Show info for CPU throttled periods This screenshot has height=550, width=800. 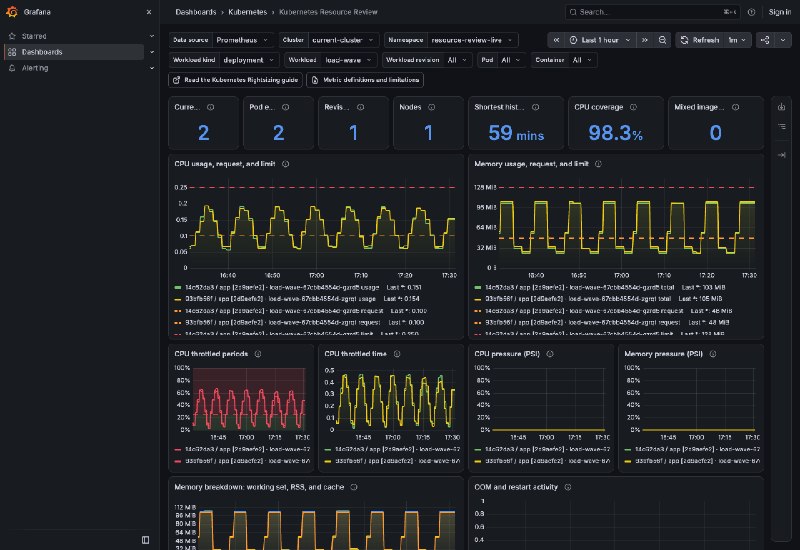click(x=258, y=354)
